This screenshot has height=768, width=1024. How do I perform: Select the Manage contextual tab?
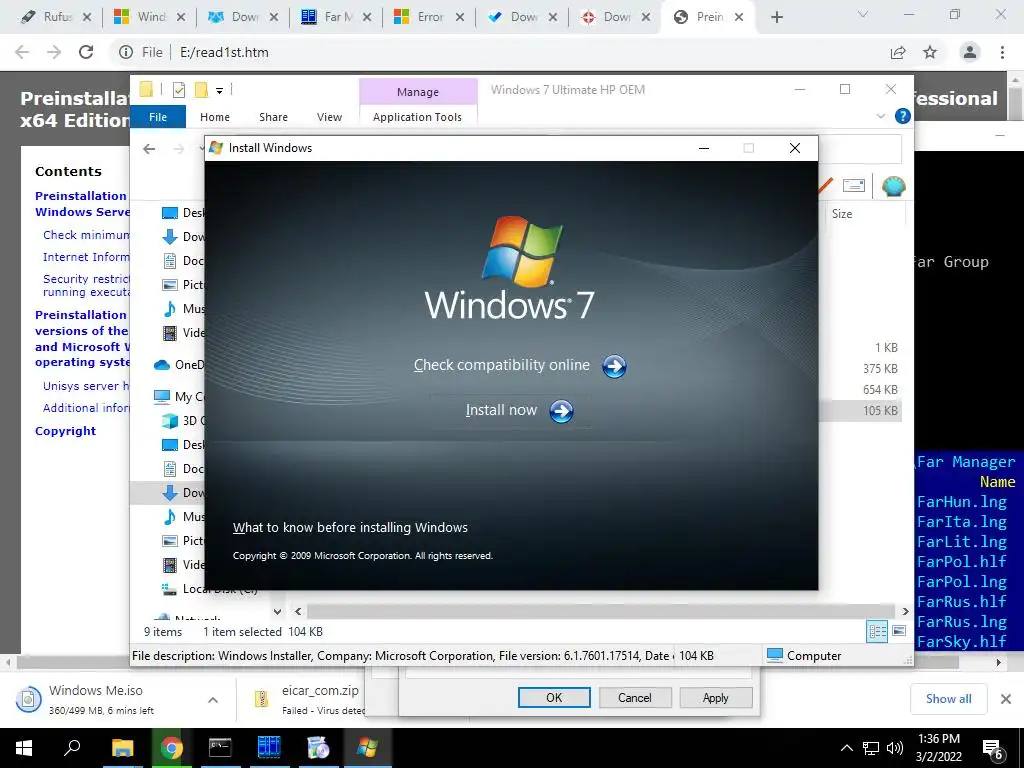pyautogui.click(x=418, y=92)
